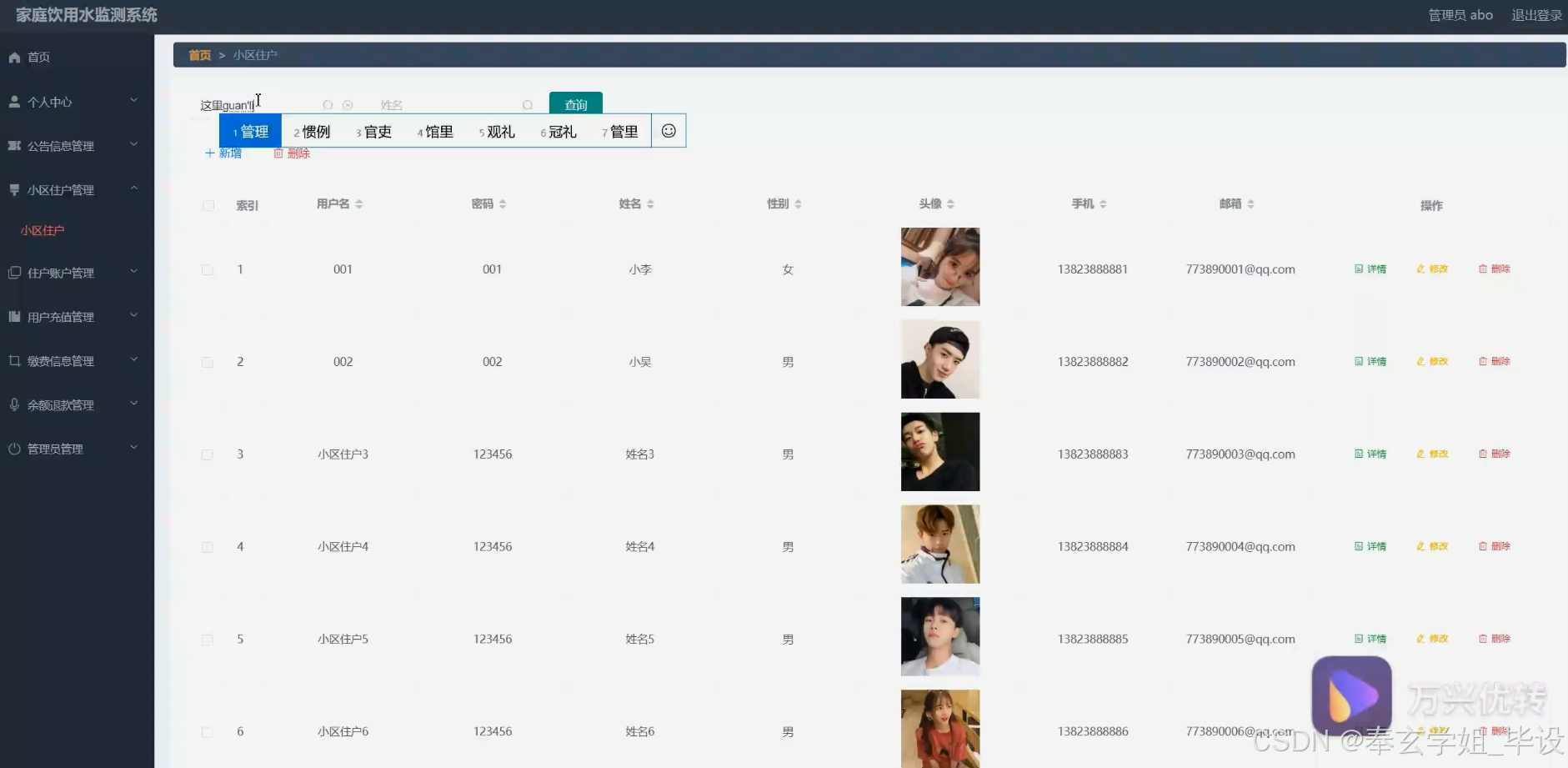
Task: Select the person icon for 个人中心
Action: pos(14,100)
